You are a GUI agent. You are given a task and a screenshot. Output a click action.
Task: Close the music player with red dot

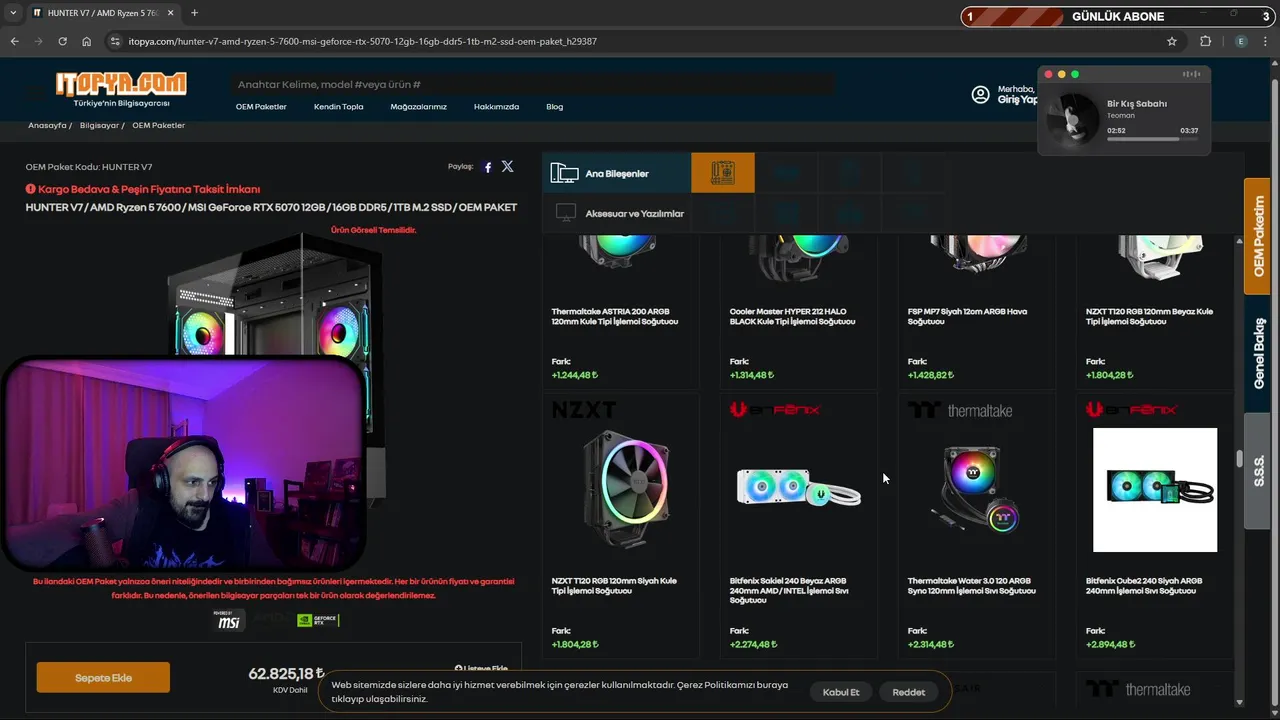[x=1048, y=74]
